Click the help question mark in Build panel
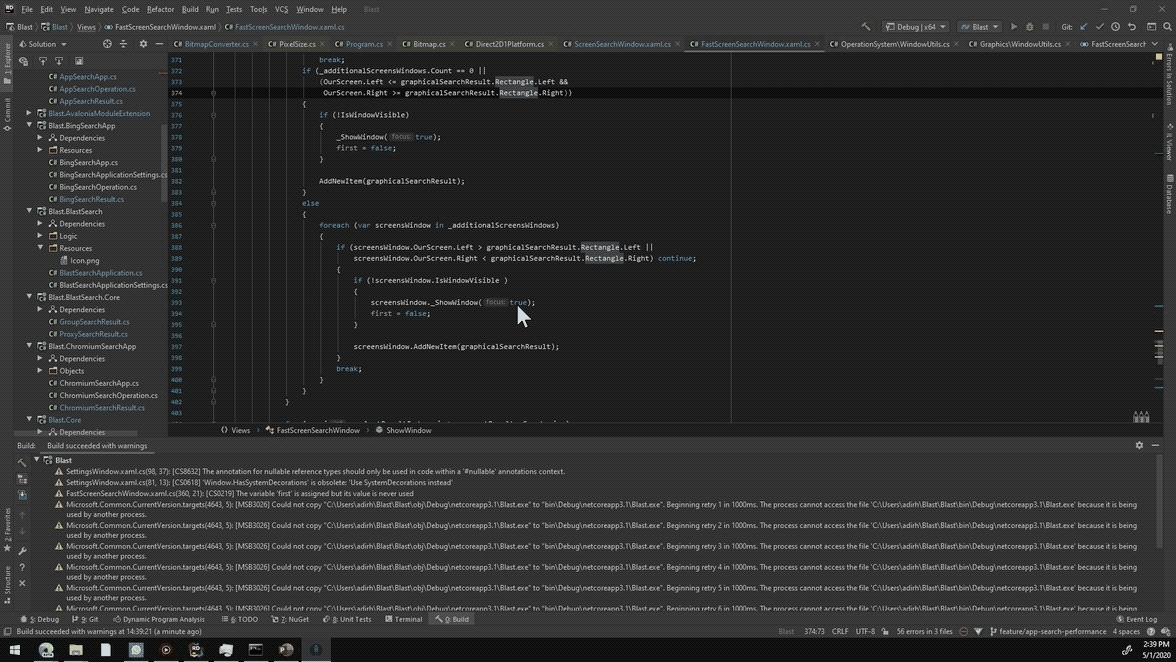1176x662 pixels. click(22, 568)
